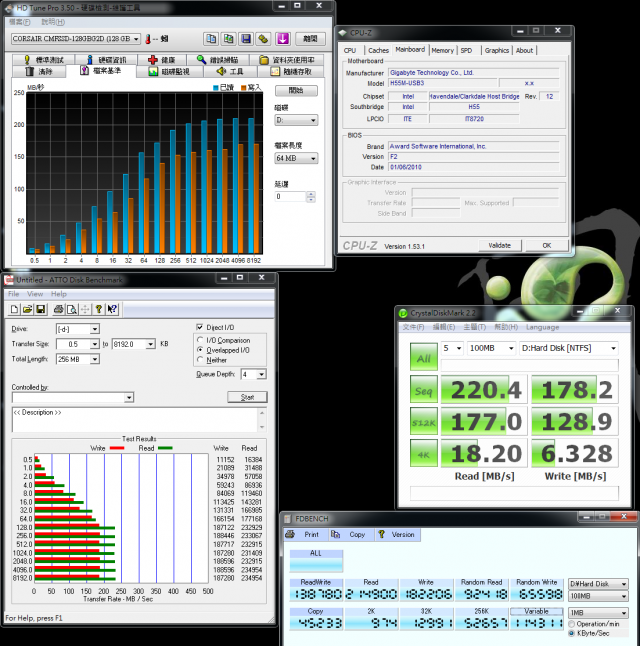This screenshot has width=640, height=647.
Task: Open HD Tune tab with magnifier icon
Action: click(x=217, y=60)
